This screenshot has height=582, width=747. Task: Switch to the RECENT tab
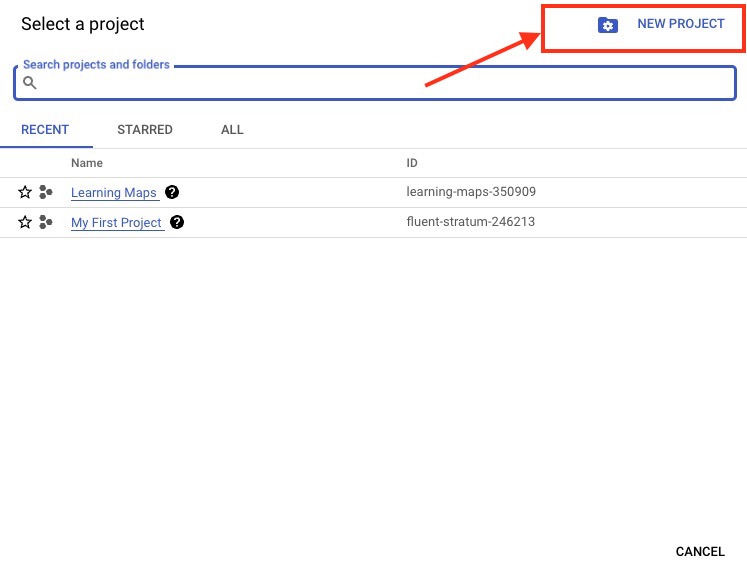[45, 130]
